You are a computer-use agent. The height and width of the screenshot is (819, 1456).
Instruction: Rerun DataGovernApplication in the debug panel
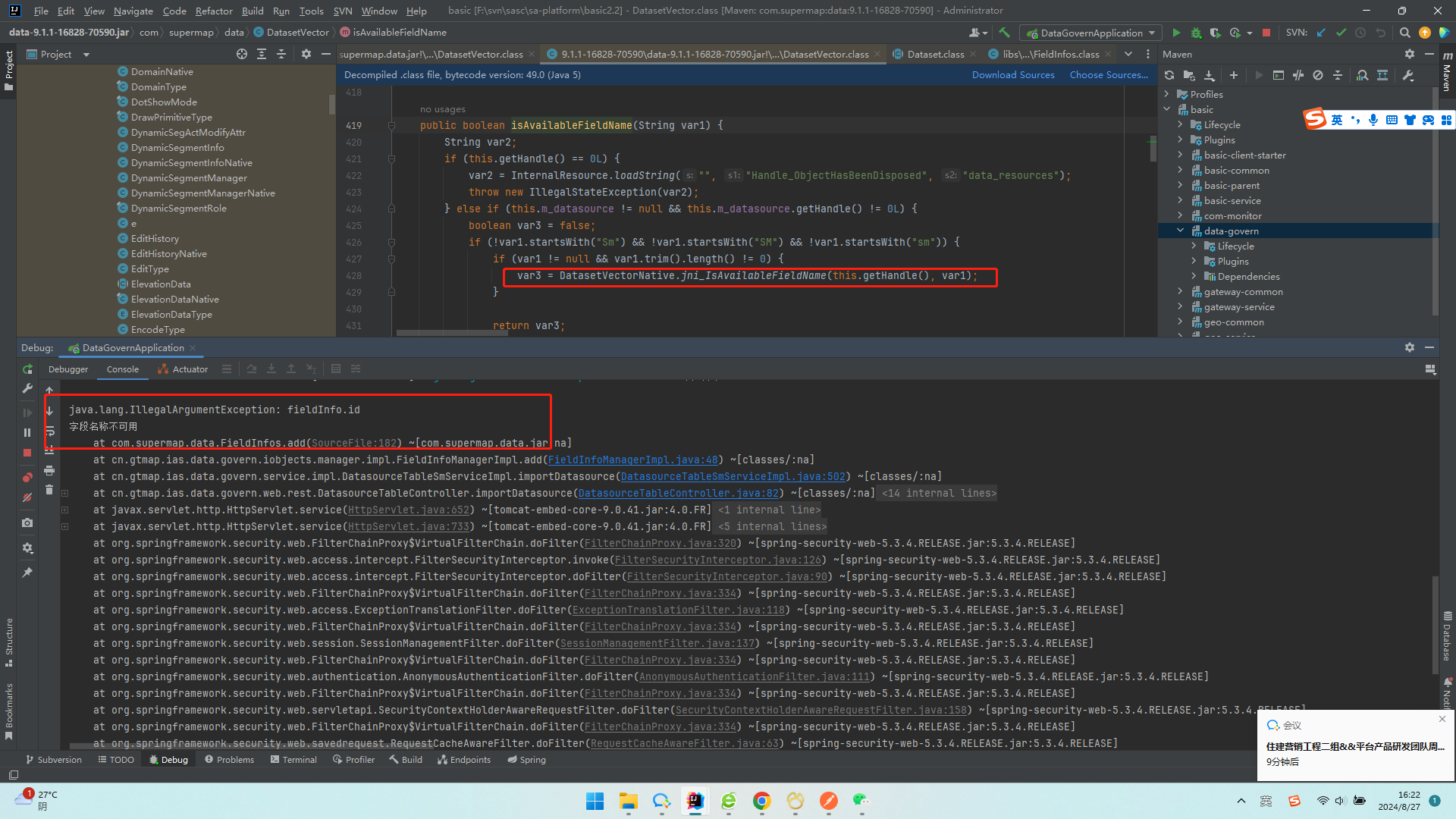(x=27, y=369)
